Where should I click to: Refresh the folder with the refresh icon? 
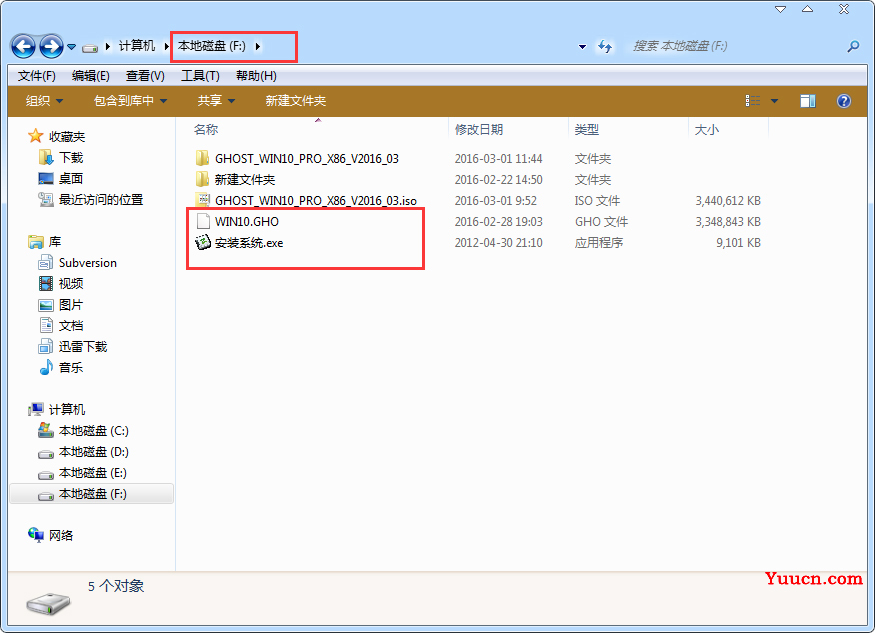pyautogui.click(x=605, y=46)
